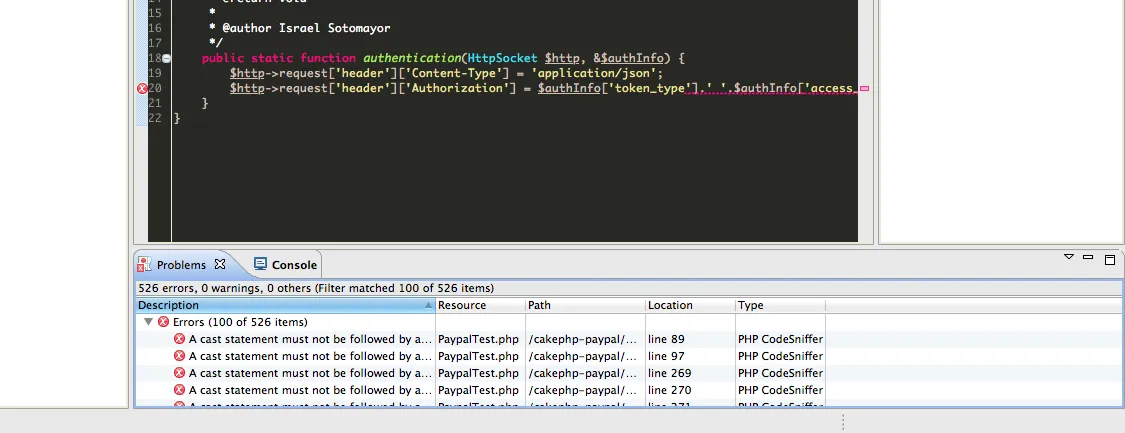The width and height of the screenshot is (1125, 433).
Task: Click the '526 errors, 0 warnings' summary text
Action: (x=316, y=288)
